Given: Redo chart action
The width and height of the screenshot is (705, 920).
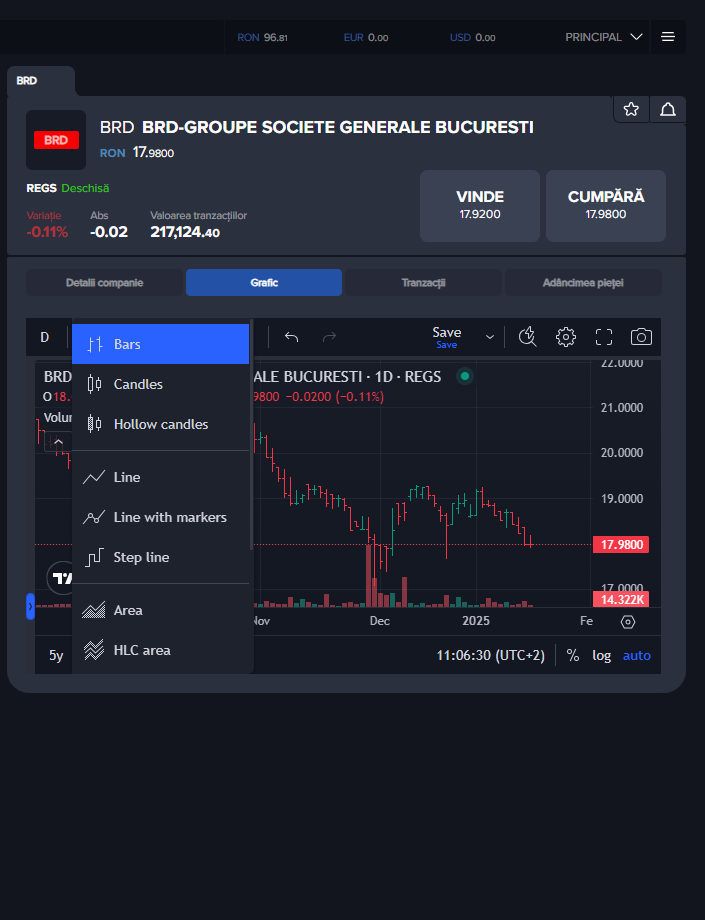Looking at the screenshot, I should pyautogui.click(x=330, y=337).
